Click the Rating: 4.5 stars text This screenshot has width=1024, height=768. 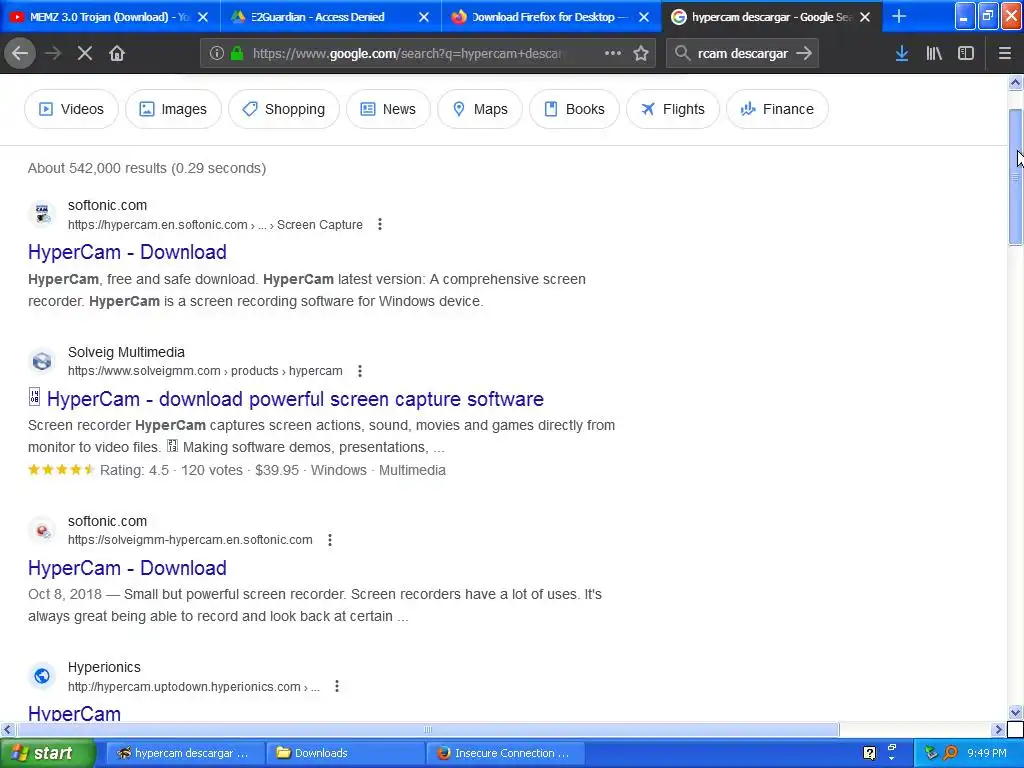coord(135,470)
